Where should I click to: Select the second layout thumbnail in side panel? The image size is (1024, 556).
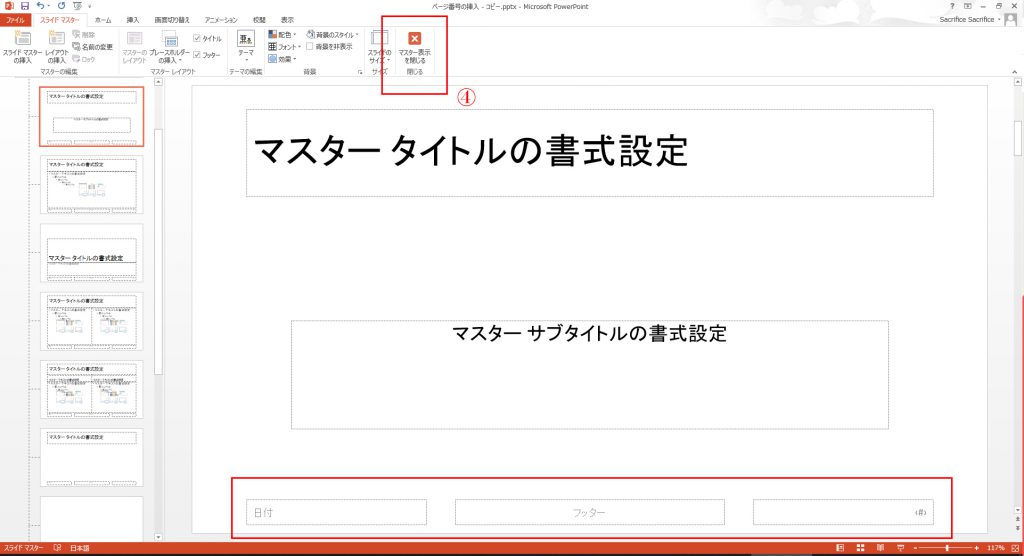point(91,184)
